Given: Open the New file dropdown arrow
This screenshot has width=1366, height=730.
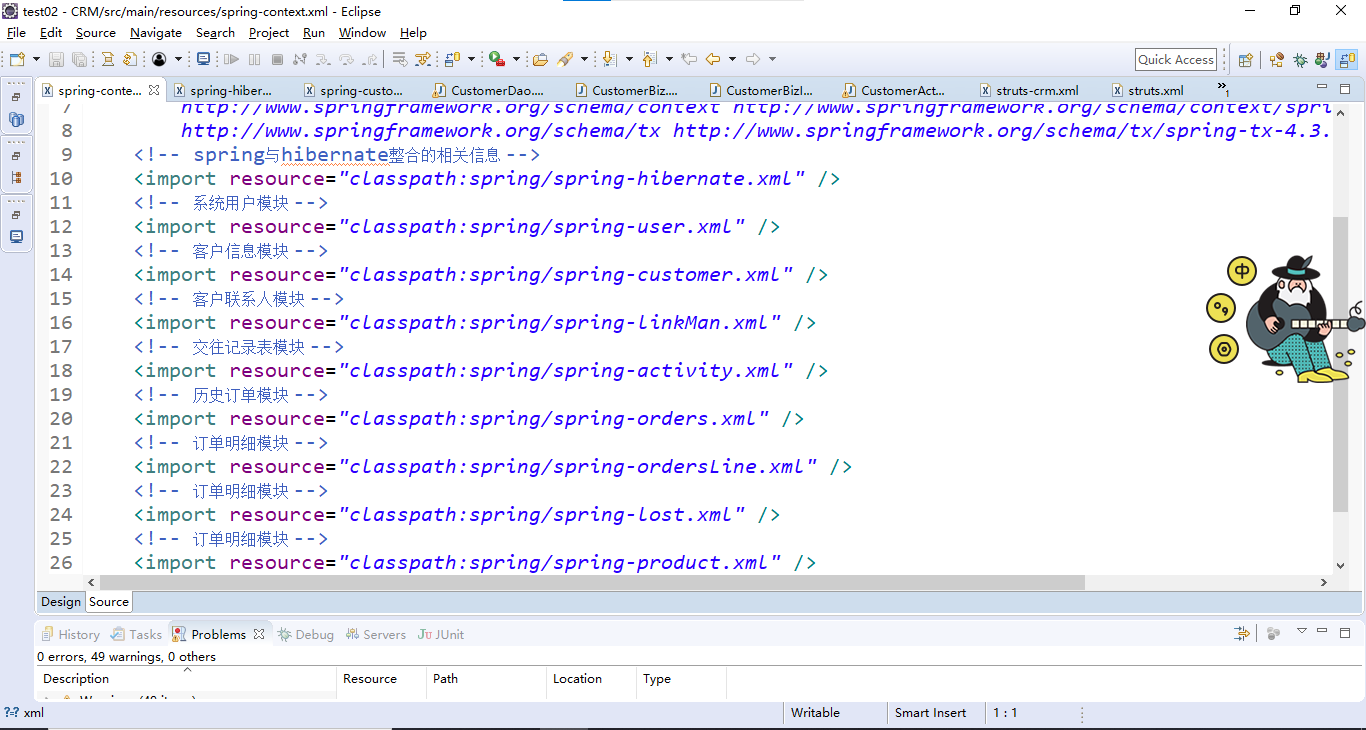Looking at the screenshot, I should click(x=36, y=59).
